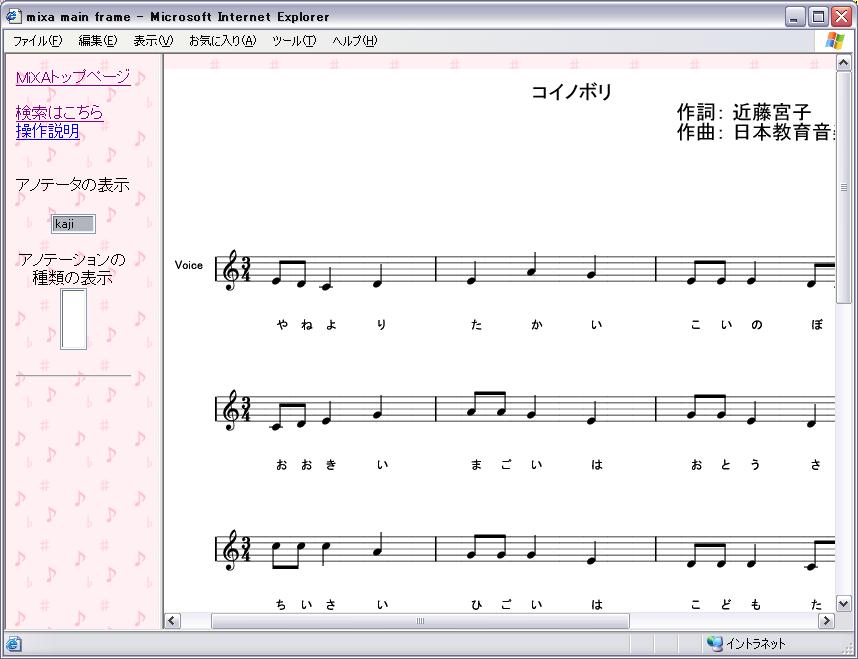This screenshot has width=858, height=659.
Task: Click the Windows flag logo in menu bar
Action: tap(835, 41)
